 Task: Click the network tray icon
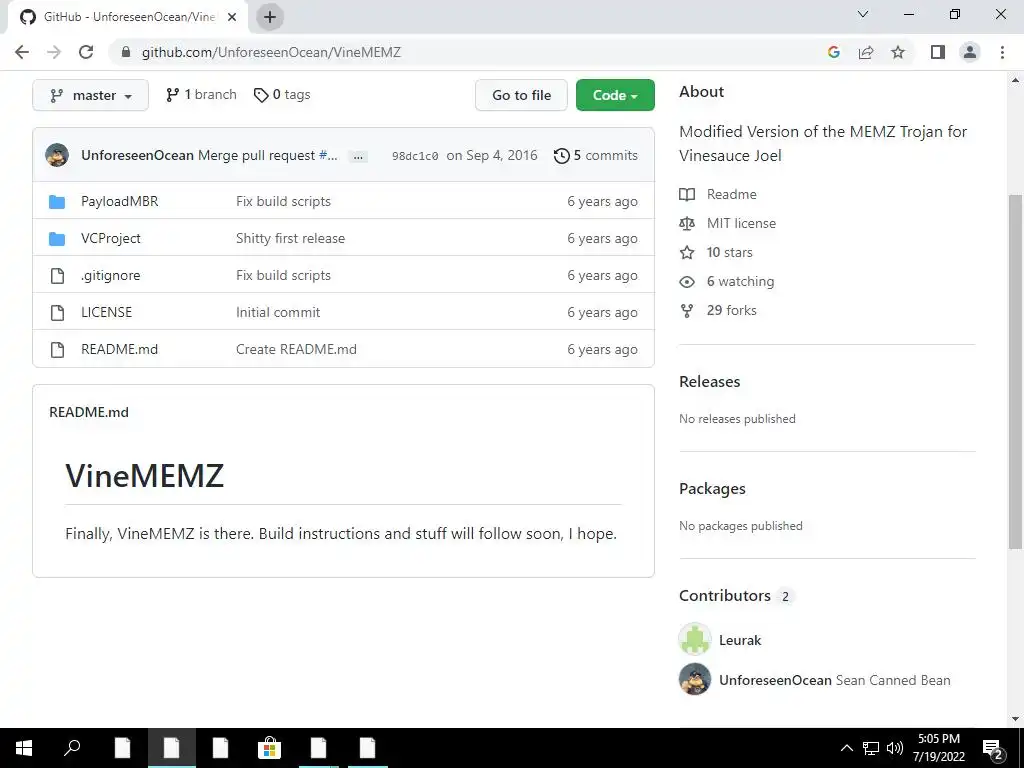871,748
